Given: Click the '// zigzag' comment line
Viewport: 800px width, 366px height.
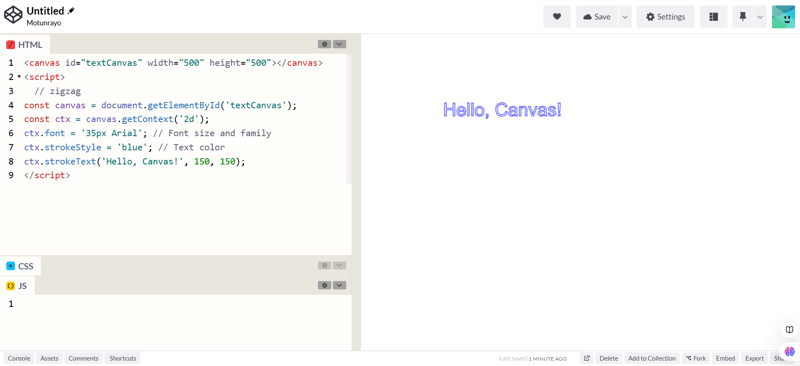Looking at the screenshot, I should (x=58, y=91).
